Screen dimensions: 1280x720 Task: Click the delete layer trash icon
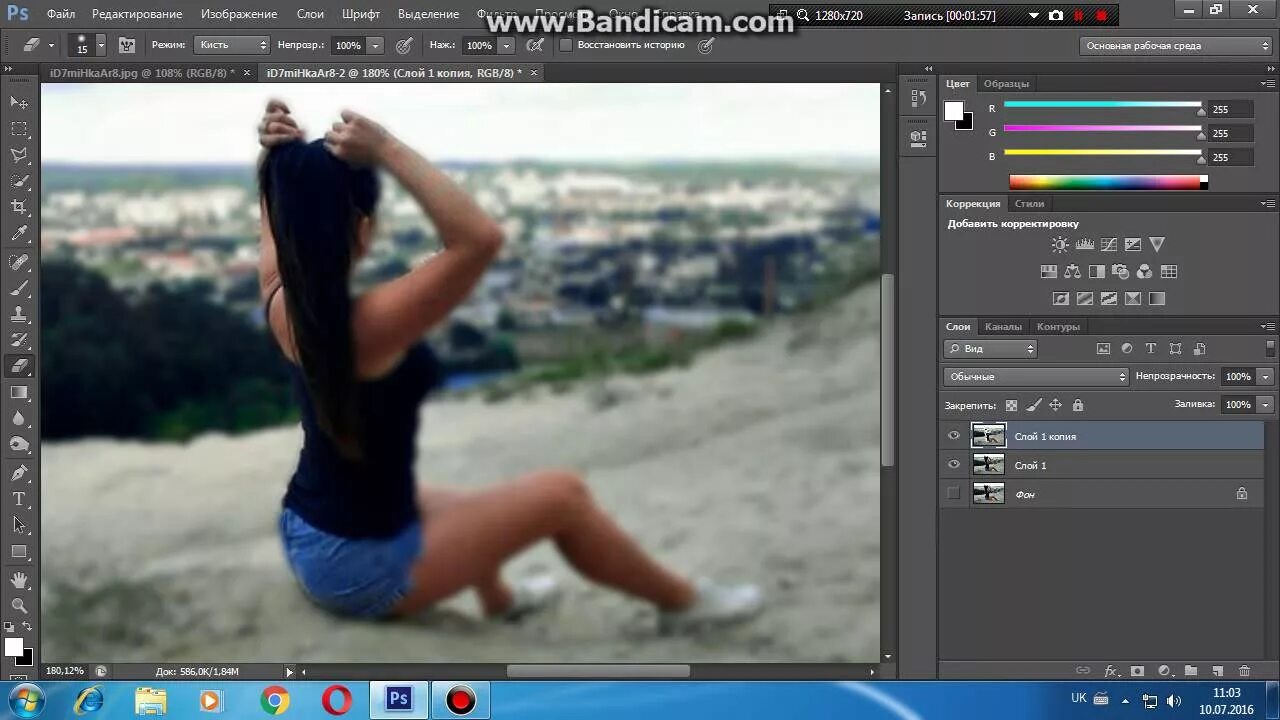(x=1244, y=671)
